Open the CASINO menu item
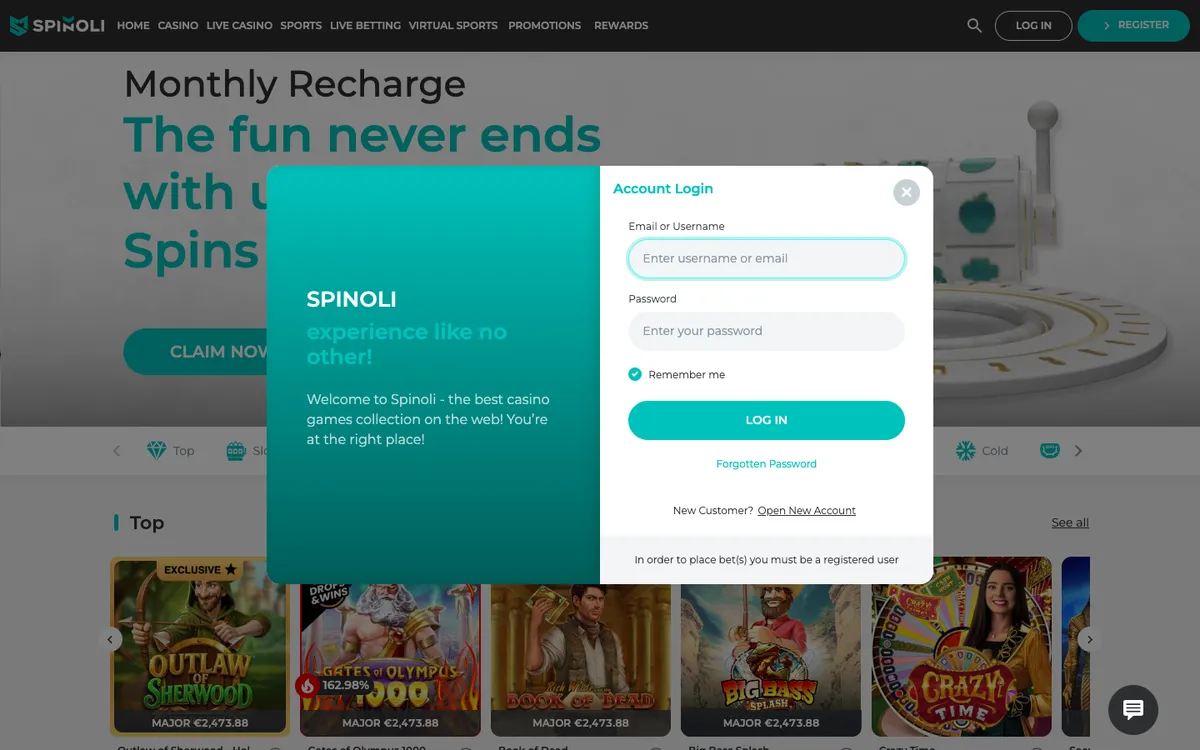This screenshot has width=1200, height=750. 178,26
